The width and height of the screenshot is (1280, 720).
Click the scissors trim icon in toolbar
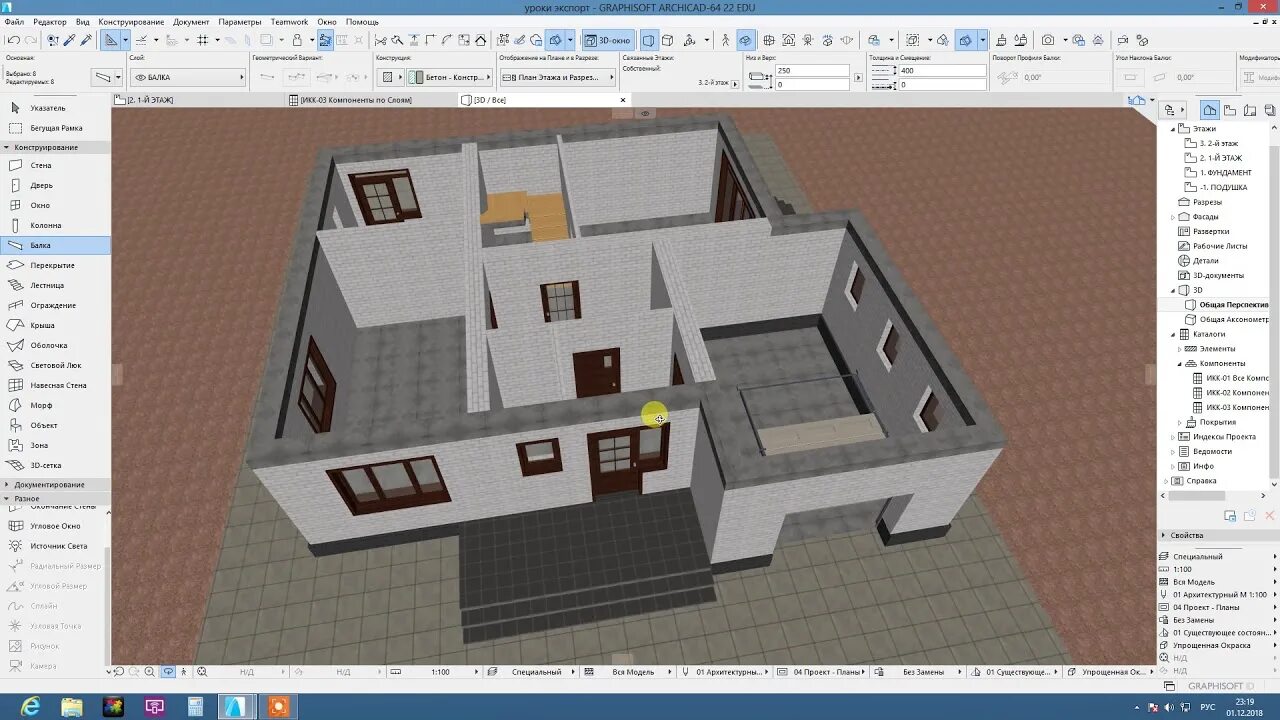click(x=380, y=40)
